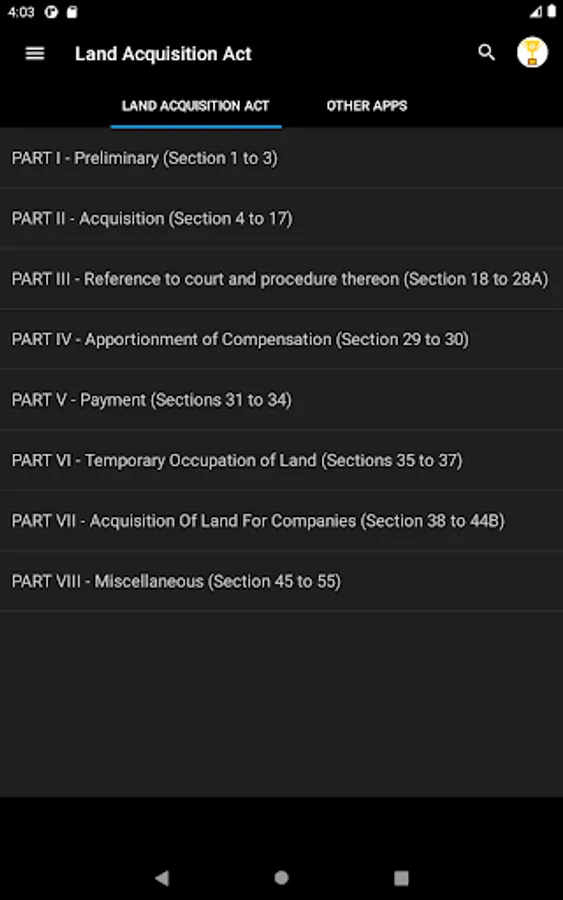This screenshot has width=563, height=900.
Task: Tap the recent apps square button
Action: (401, 878)
